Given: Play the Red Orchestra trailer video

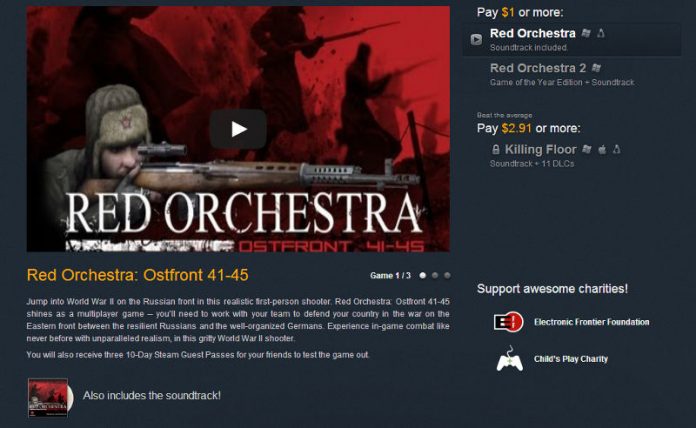Looking at the screenshot, I should [238, 129].
